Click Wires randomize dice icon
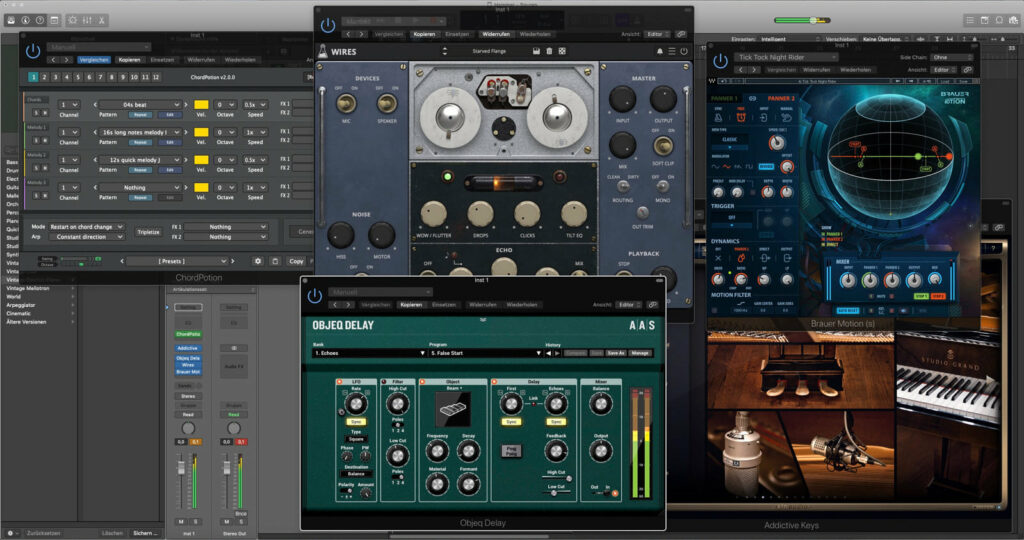Image resolution: width=1024 pixels, height=540 pixels. pos(562,51)
